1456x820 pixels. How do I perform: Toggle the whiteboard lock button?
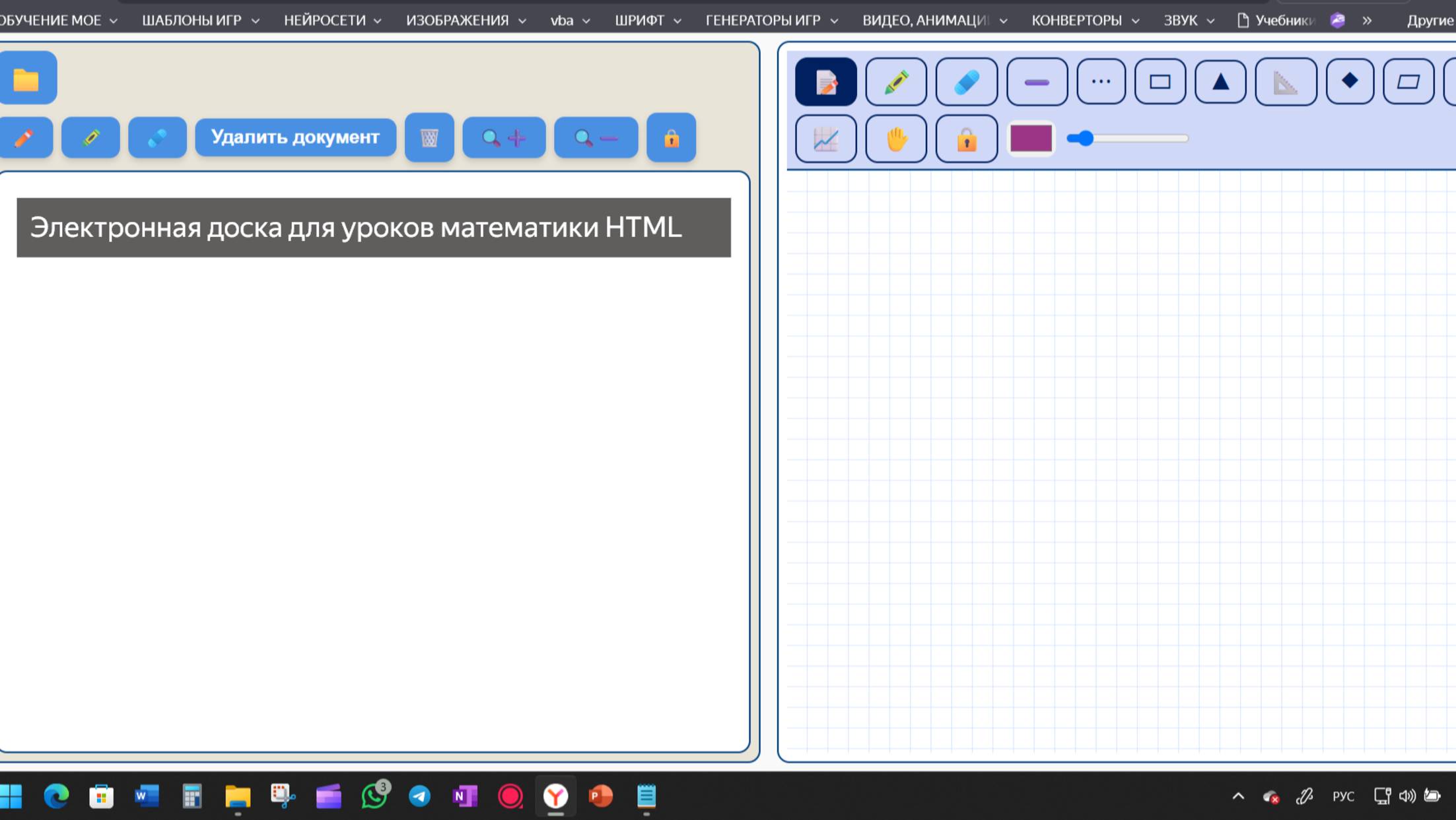[x=966, y=139]
